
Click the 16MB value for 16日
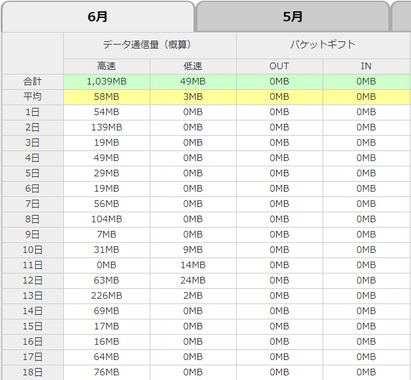pos(107,342)
